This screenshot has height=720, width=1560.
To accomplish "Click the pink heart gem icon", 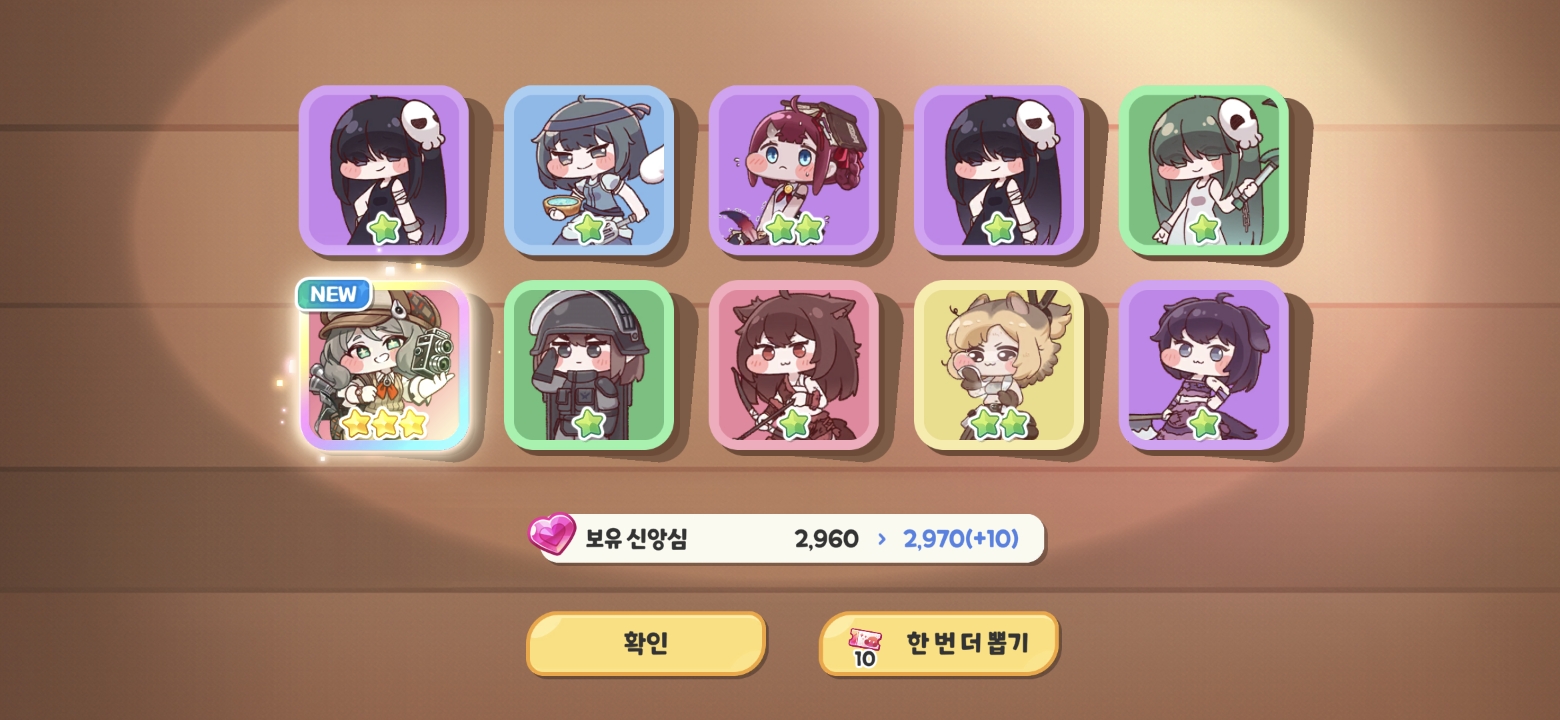I will (x=552, y=534).
